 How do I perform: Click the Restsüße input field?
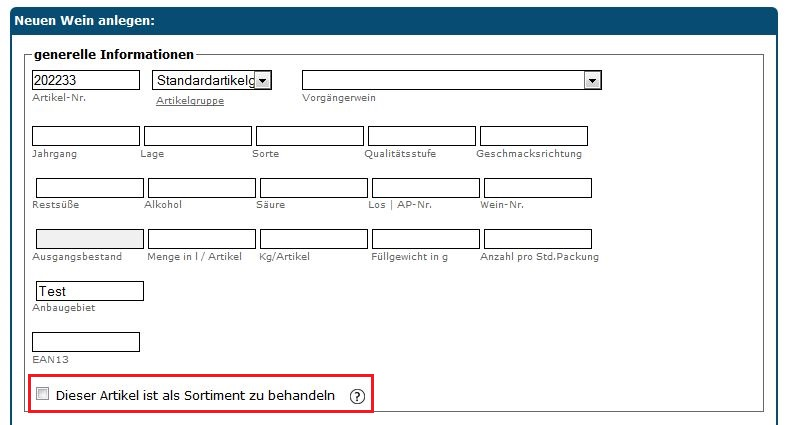pos(90,188)
